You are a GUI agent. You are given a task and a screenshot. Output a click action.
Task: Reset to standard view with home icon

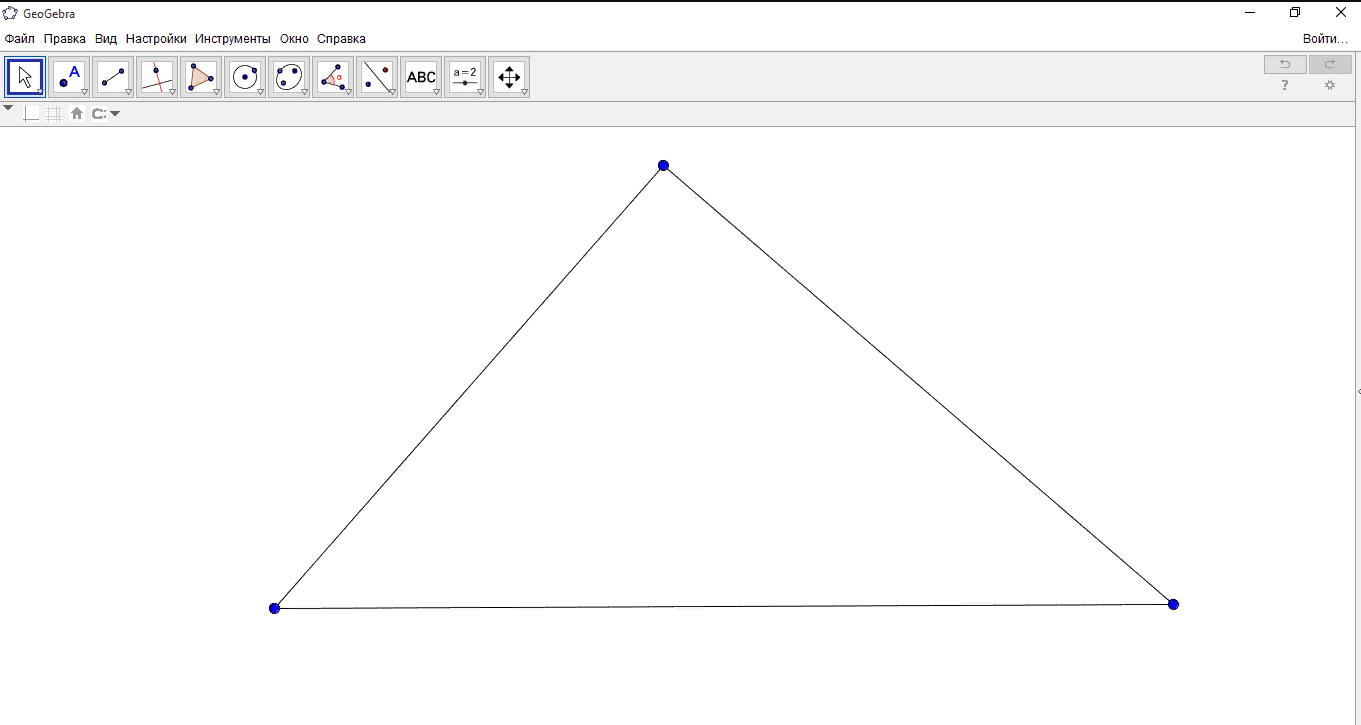tap(77, 114)
